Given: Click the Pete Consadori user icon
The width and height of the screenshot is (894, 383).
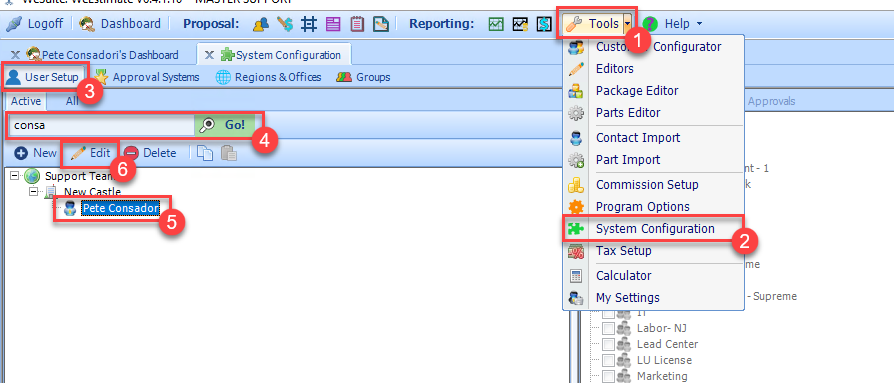Looking at the screenshot, I should 70,209.
